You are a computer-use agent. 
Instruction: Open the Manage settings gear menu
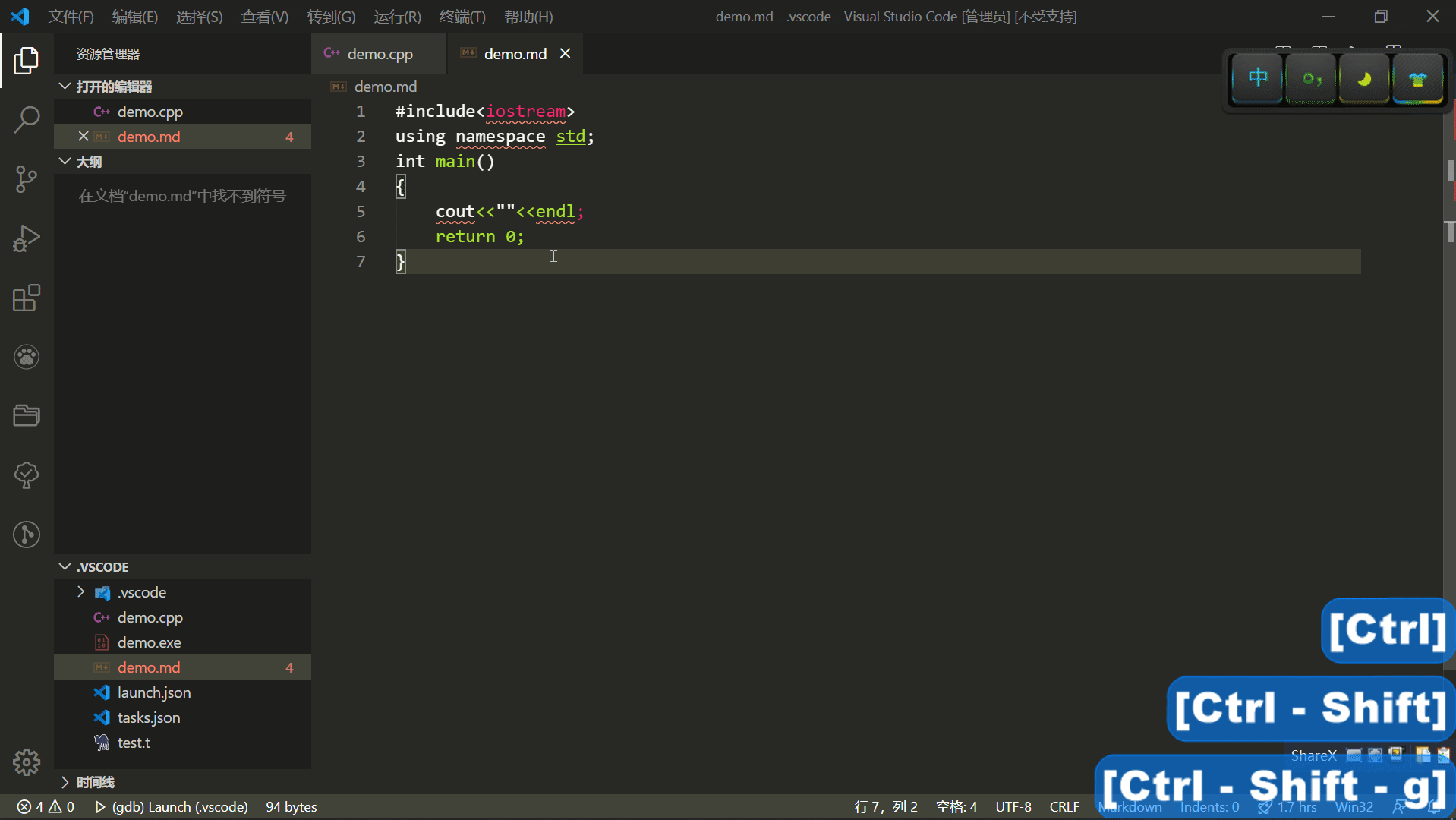coord(27,762)
